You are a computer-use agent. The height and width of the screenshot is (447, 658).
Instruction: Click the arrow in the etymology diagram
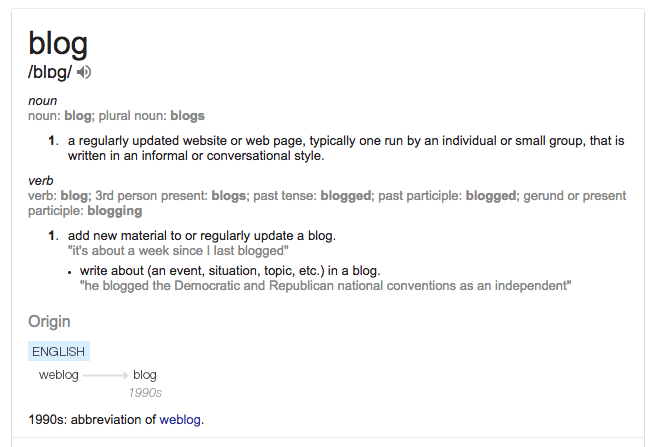point(105,375)
